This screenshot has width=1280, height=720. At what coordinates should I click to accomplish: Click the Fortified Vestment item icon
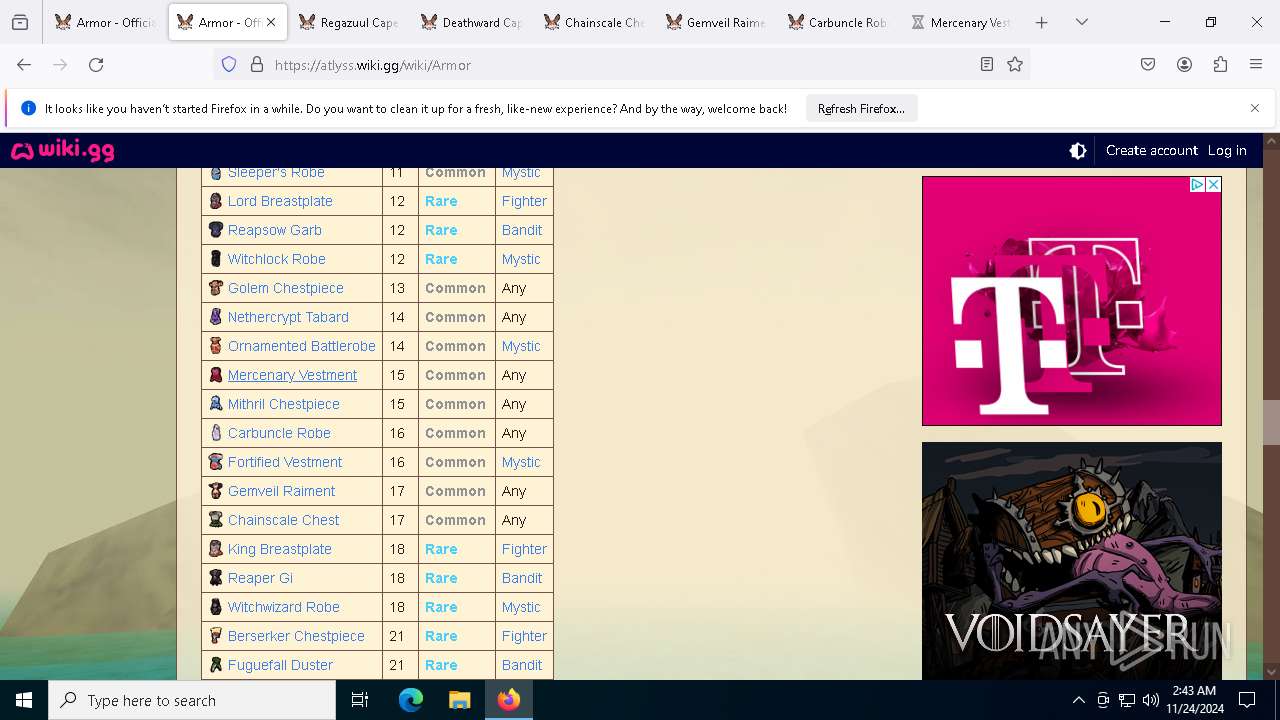point(215,462)
